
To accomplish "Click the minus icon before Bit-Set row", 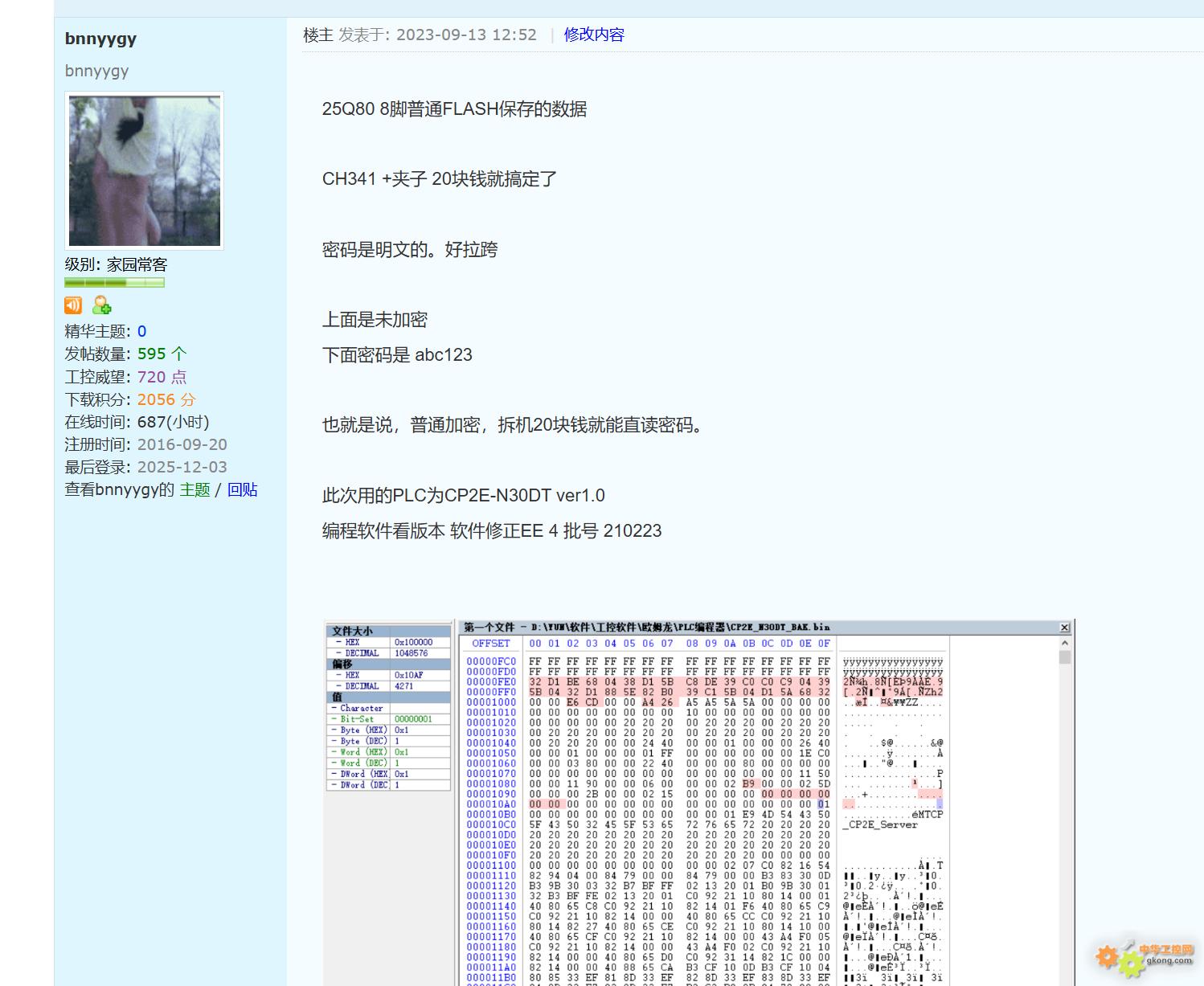I will [x=334, y=718].
